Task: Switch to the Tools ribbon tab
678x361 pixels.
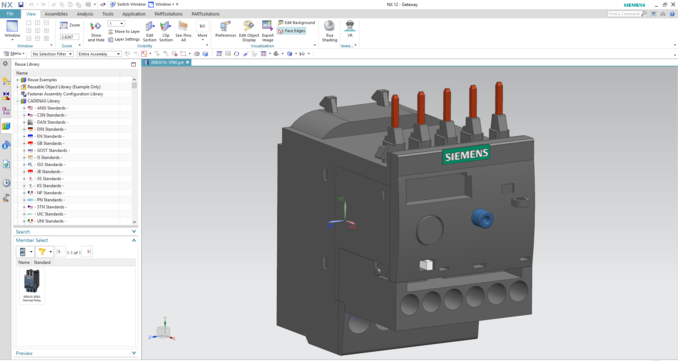Action: coord(108,14)
